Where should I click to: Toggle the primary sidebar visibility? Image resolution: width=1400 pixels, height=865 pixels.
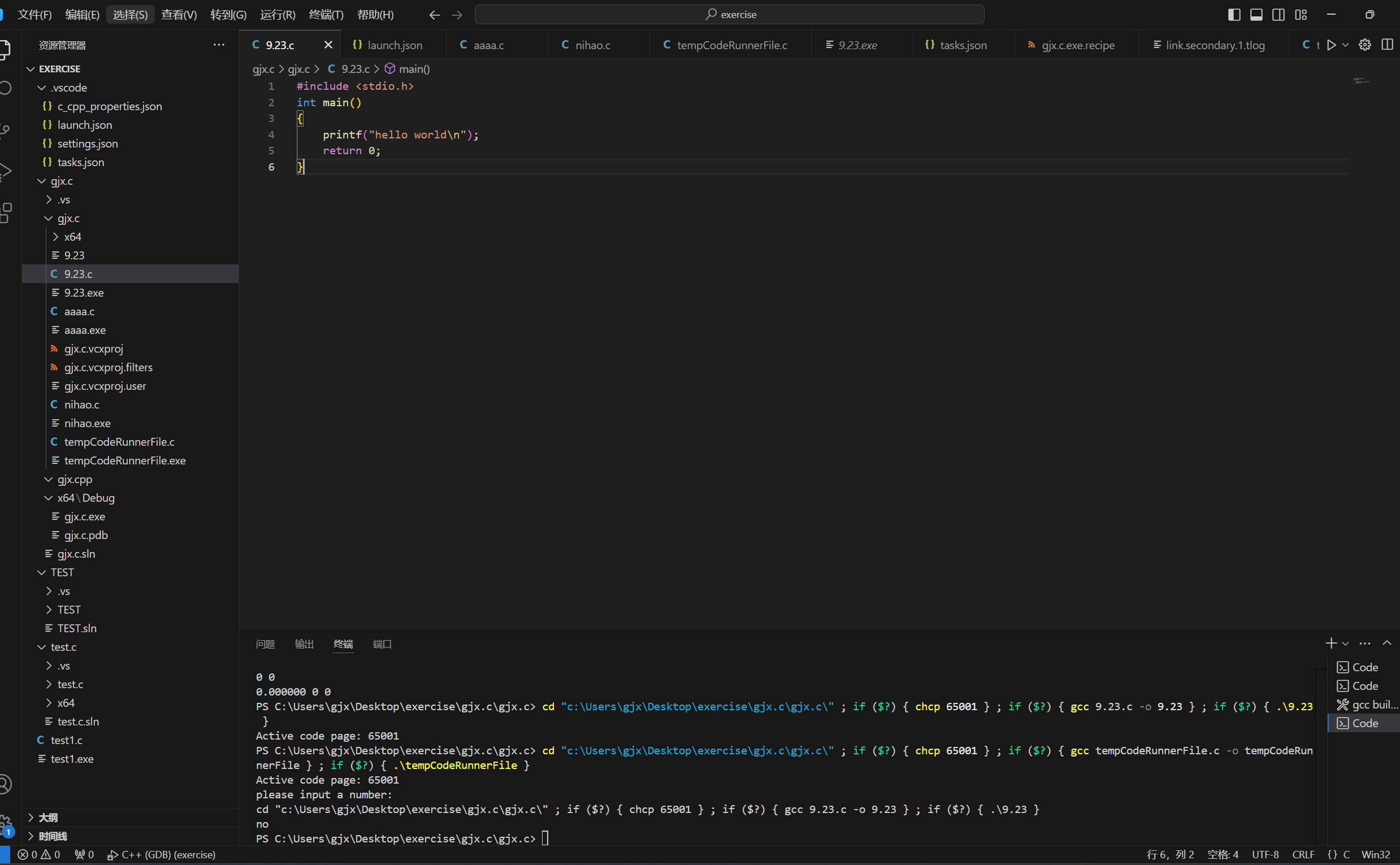pos(1234,15)
